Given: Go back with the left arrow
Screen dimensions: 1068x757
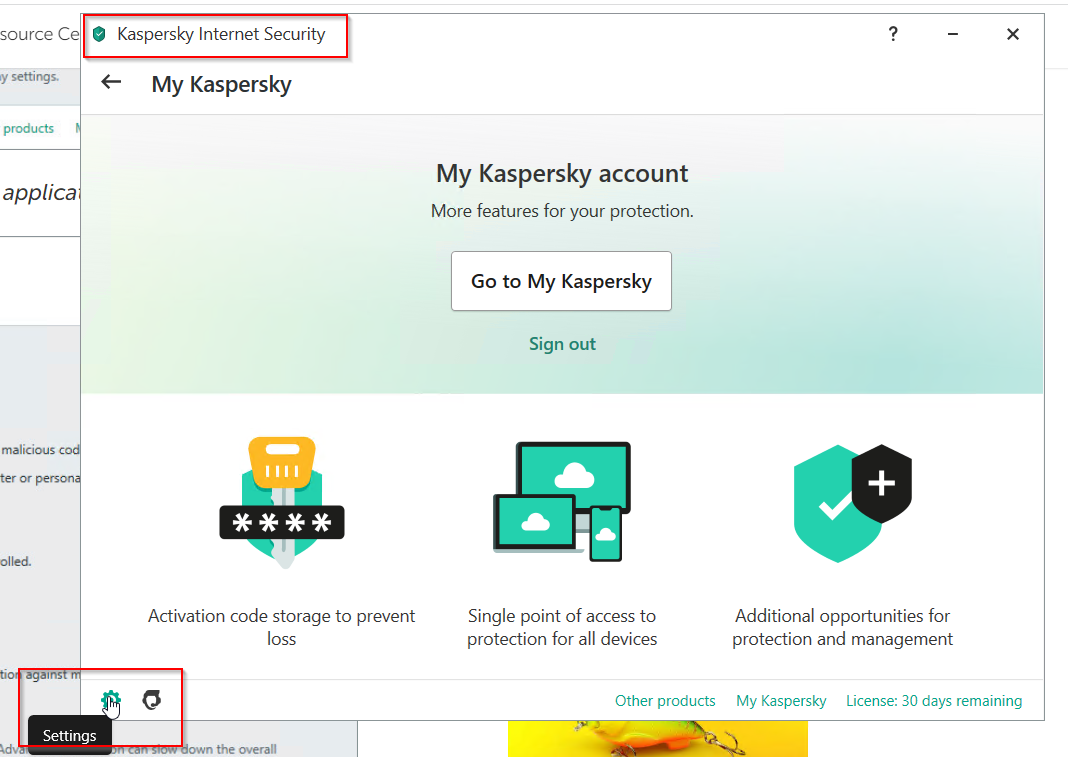Looking at the screenshot, I should coord(111,82).
